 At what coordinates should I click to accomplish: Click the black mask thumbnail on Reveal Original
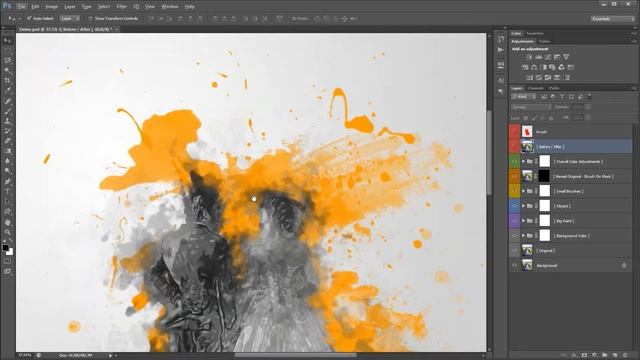(544, 176)
